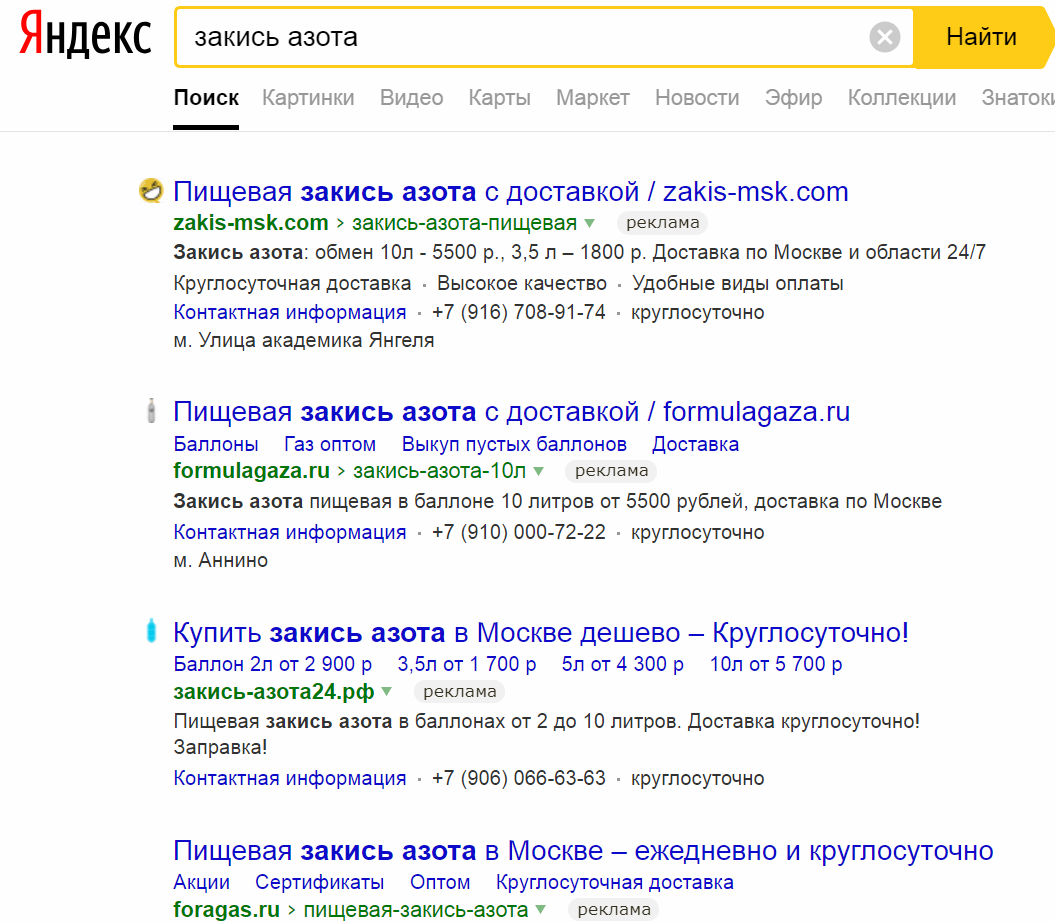The image size is (1055, 922).
Task: Open the закись-азота-10л URL path link
Action: (439, 470)
